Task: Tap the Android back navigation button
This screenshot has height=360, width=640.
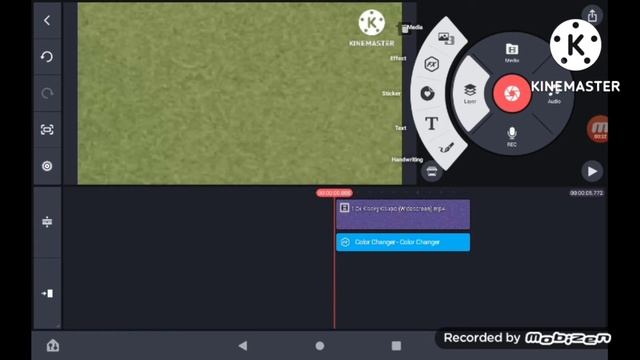Action: click(x=243, y=346)
